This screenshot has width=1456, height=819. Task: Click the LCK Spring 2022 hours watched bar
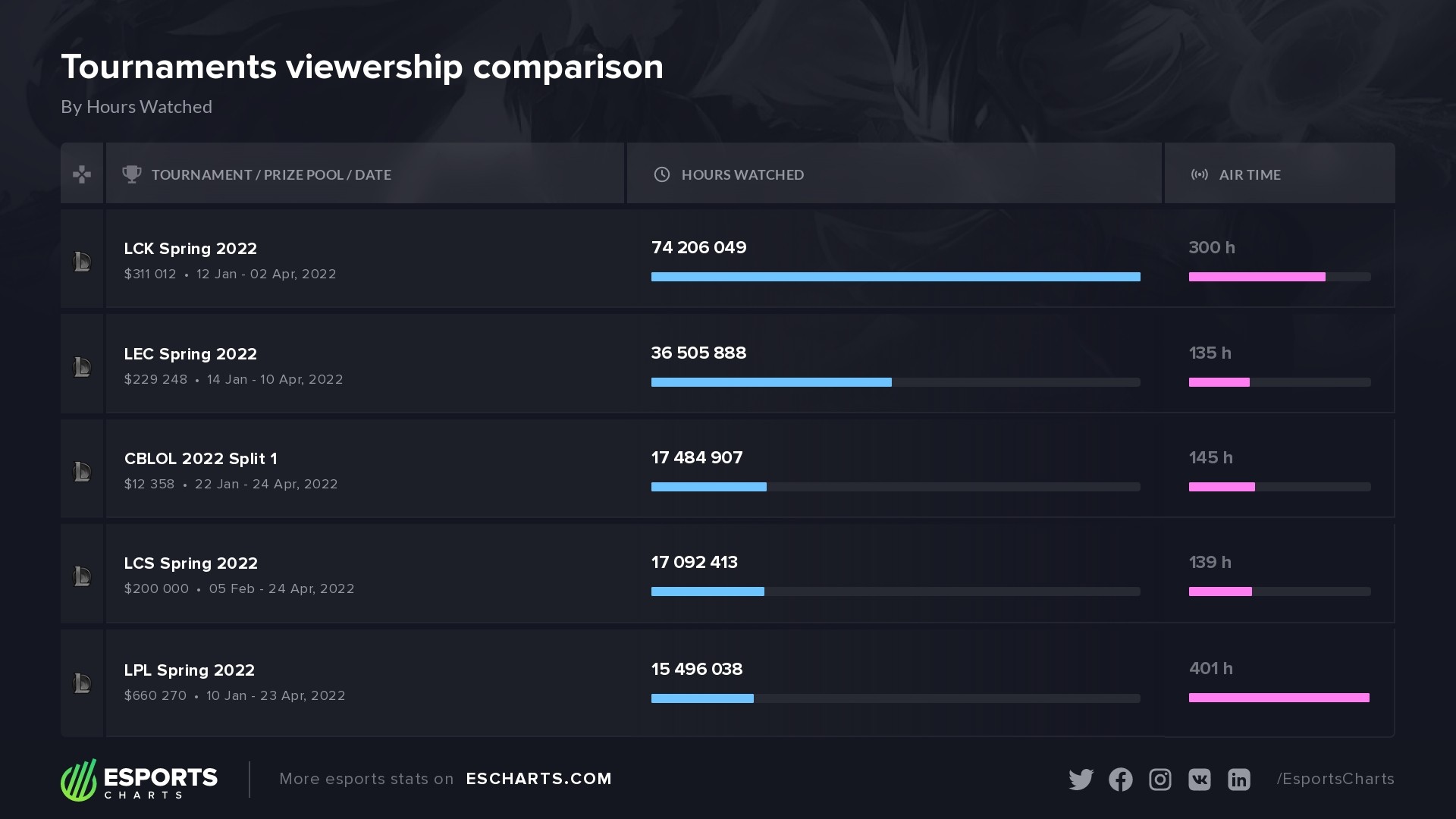click(x=895, y=277)
